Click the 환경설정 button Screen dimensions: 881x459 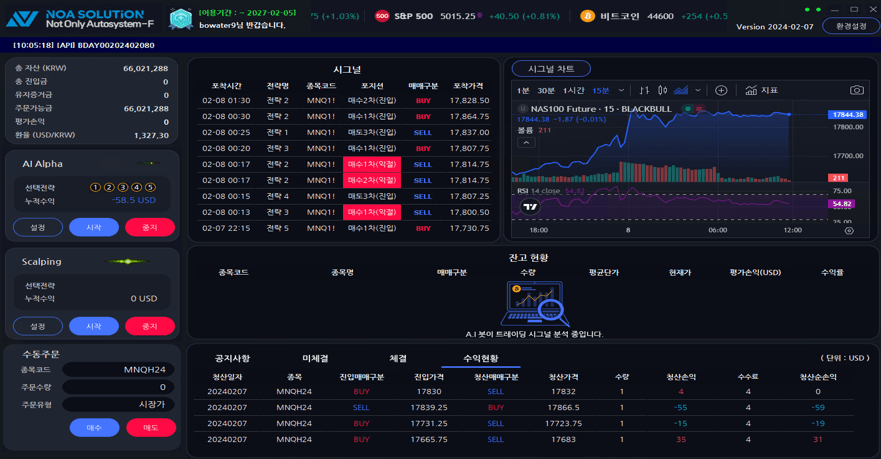coord(851,26)
